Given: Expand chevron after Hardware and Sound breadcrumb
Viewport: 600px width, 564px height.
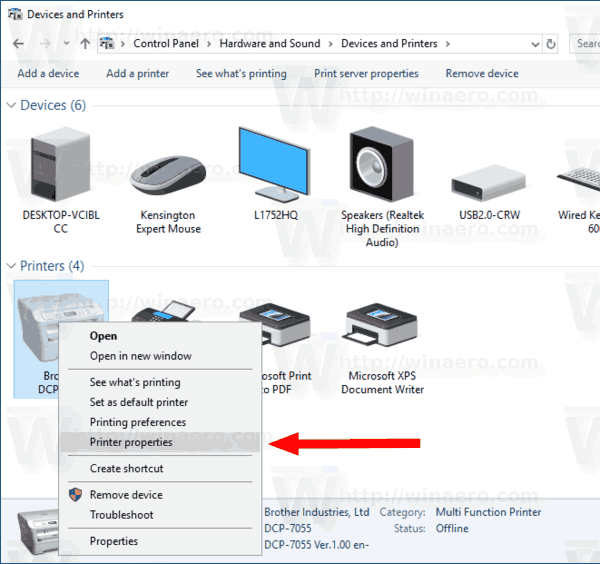Looking at the screenshot, I should coord(331,44).
